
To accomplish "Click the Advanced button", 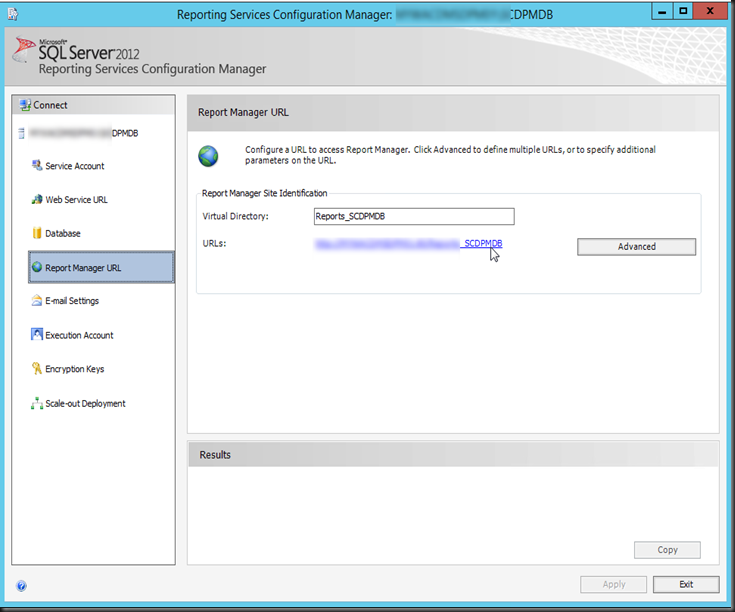I will click(x=636, y=246).
